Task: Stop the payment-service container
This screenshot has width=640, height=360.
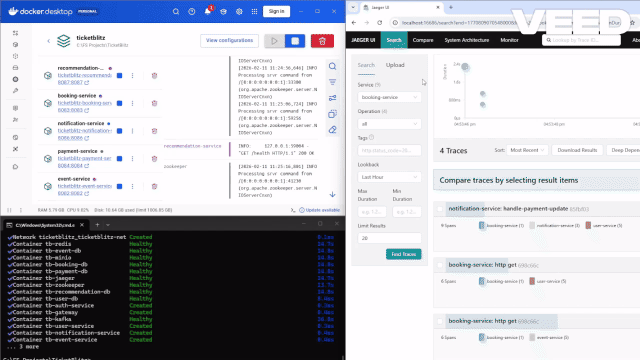Action: (x=120, y=159)
